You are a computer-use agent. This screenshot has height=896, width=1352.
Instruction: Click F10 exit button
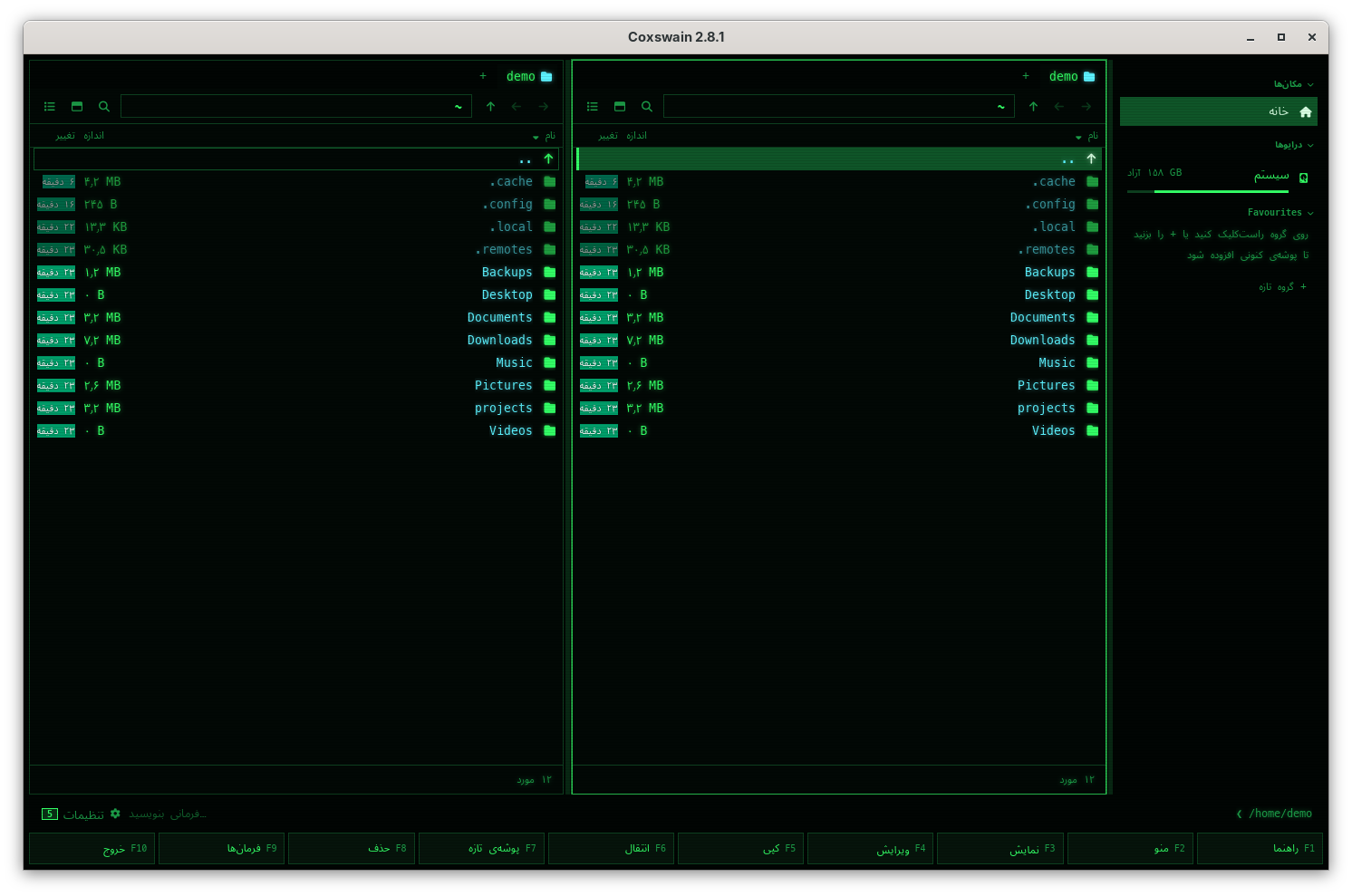coord(92,849)
